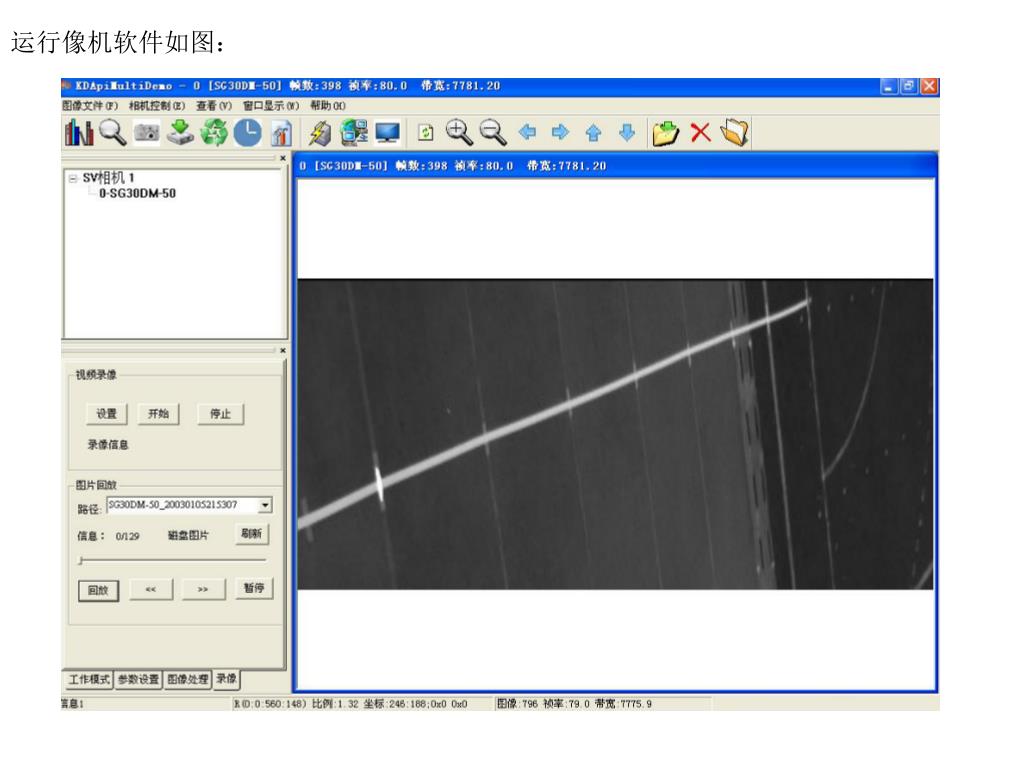This screenshot has width=1024, height=768.
Task: Click the 图像:796 status bar entry
Action: (517, 704)
